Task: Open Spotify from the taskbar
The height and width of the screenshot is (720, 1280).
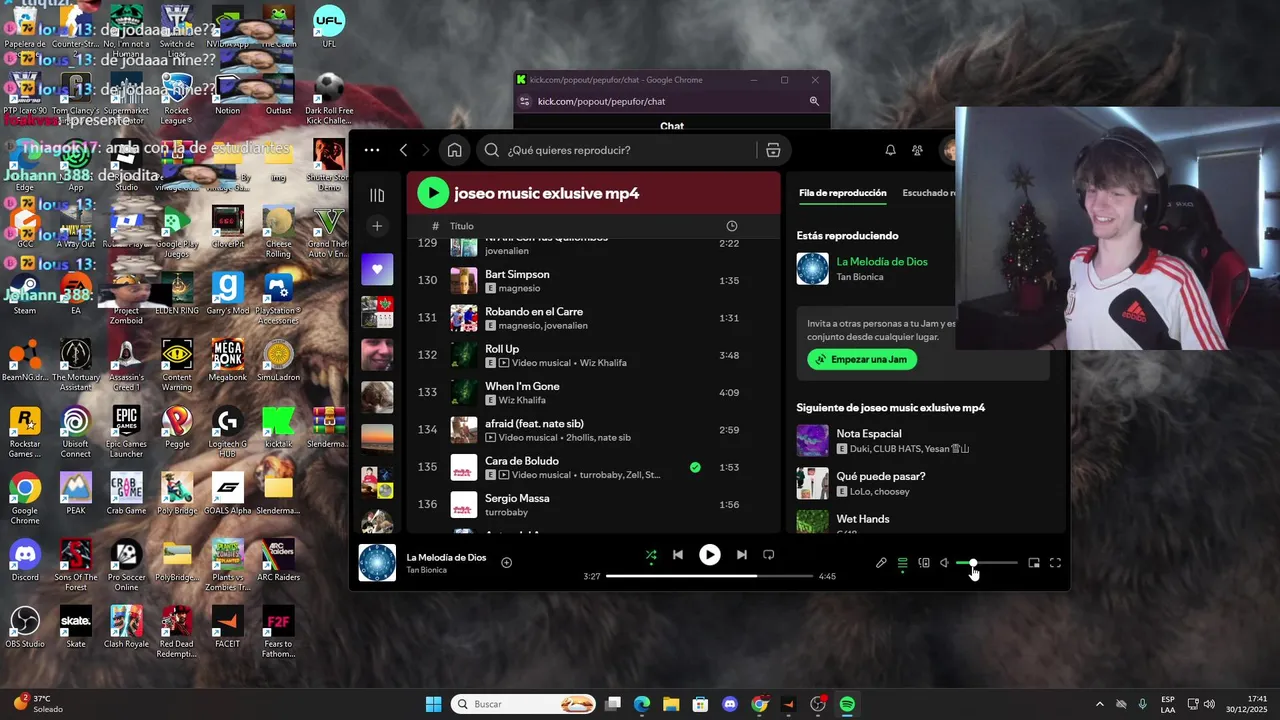Action: point(847,704)
